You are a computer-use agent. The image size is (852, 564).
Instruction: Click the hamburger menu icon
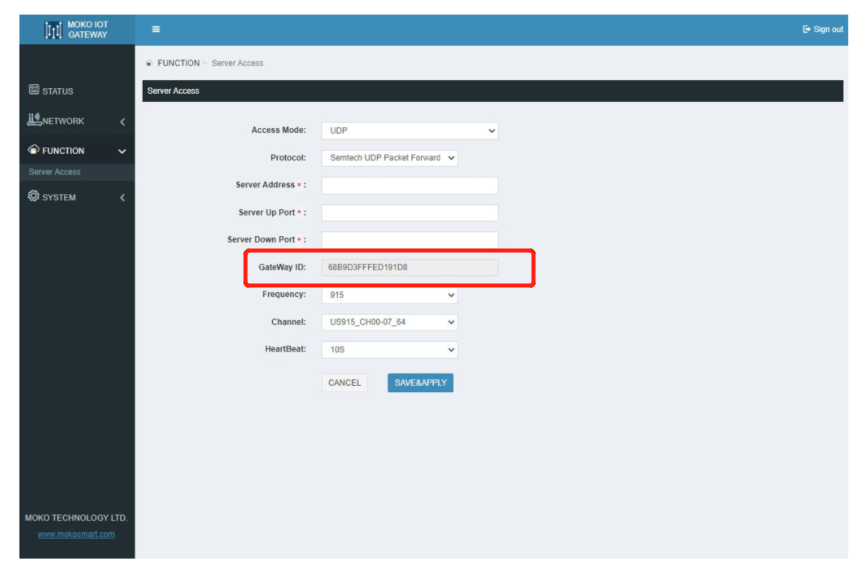(x=156, y=29)
